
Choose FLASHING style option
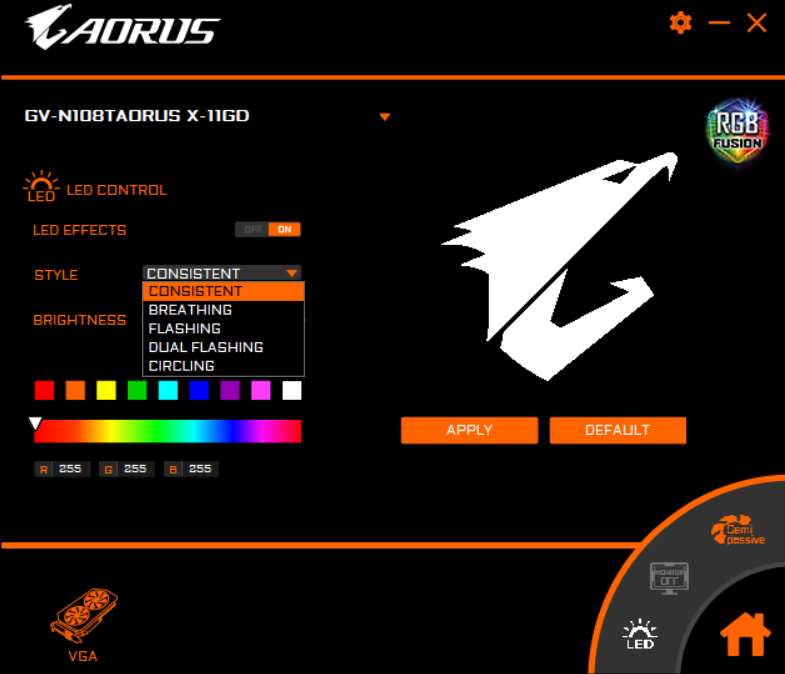pyautogui.click(x=223, y=328)
